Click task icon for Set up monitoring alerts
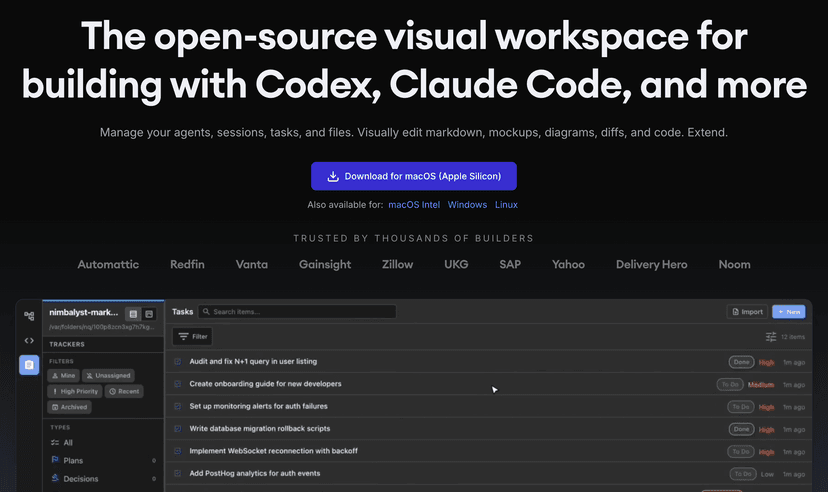The width and height of the screenshot is (828, 492). click(x=178, y=406)
